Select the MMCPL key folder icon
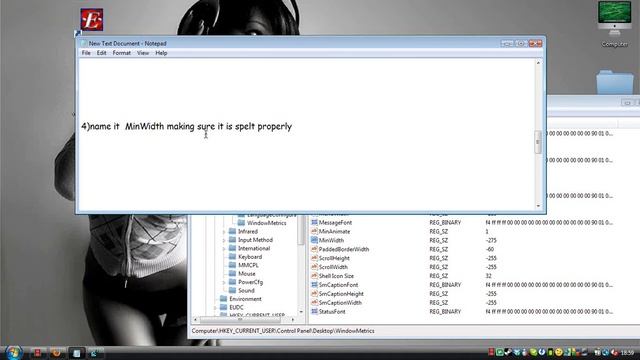The height and width of the screenshot is (360, 640). click(x=232, y=265)
